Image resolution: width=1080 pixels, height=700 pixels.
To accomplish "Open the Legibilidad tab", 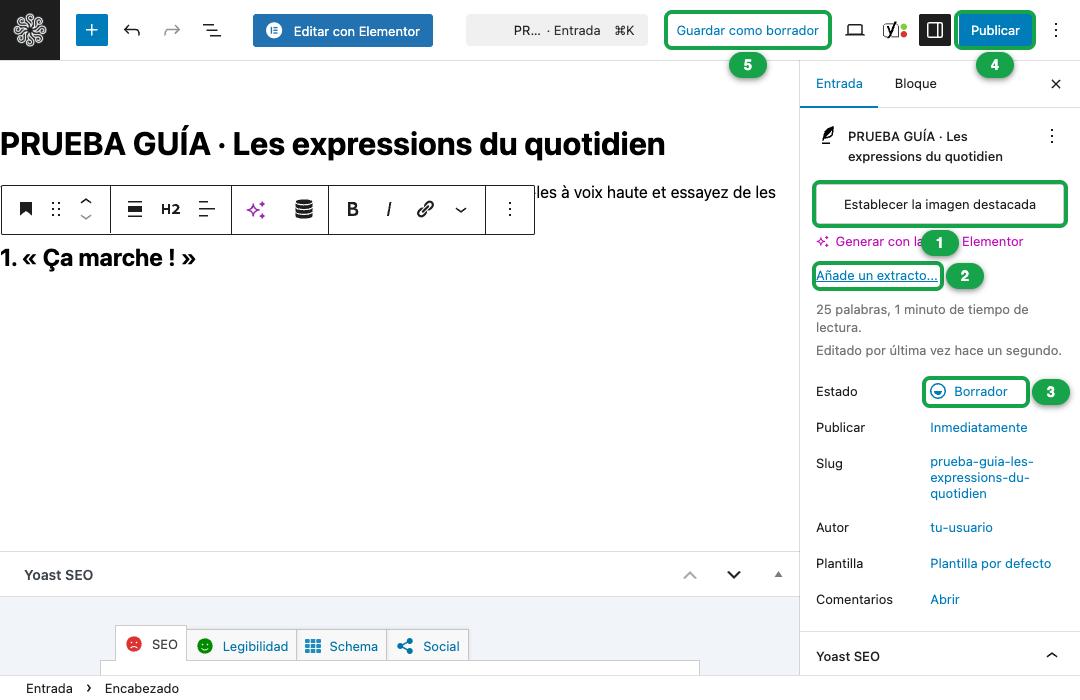I will pos(242,646).
